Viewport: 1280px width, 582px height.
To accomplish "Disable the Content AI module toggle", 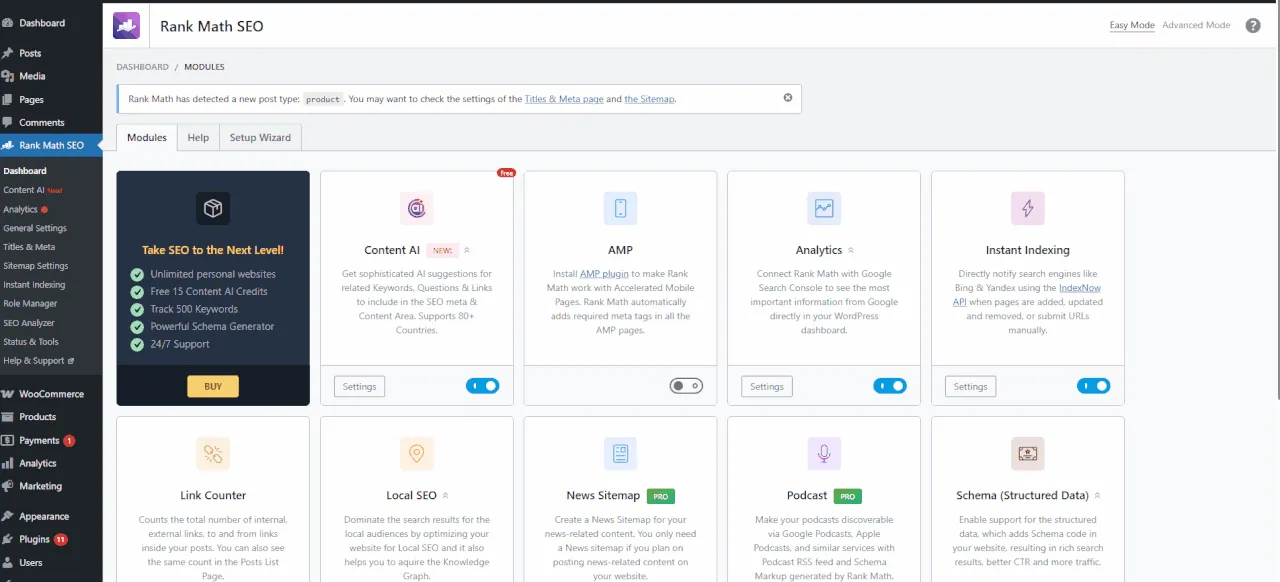I will pyautogui.click(x=483, y=385).
